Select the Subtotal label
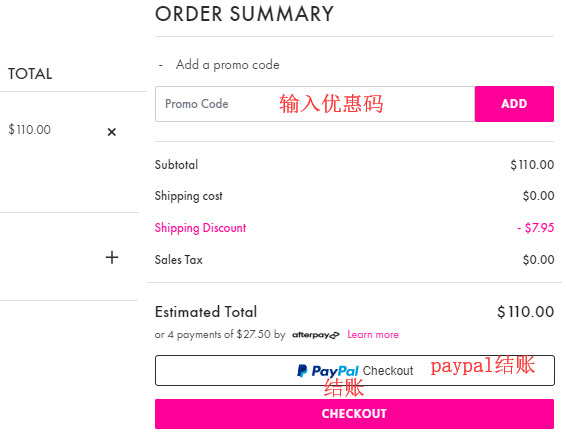The width and height of the screenshot is (566, 433). 176,165
